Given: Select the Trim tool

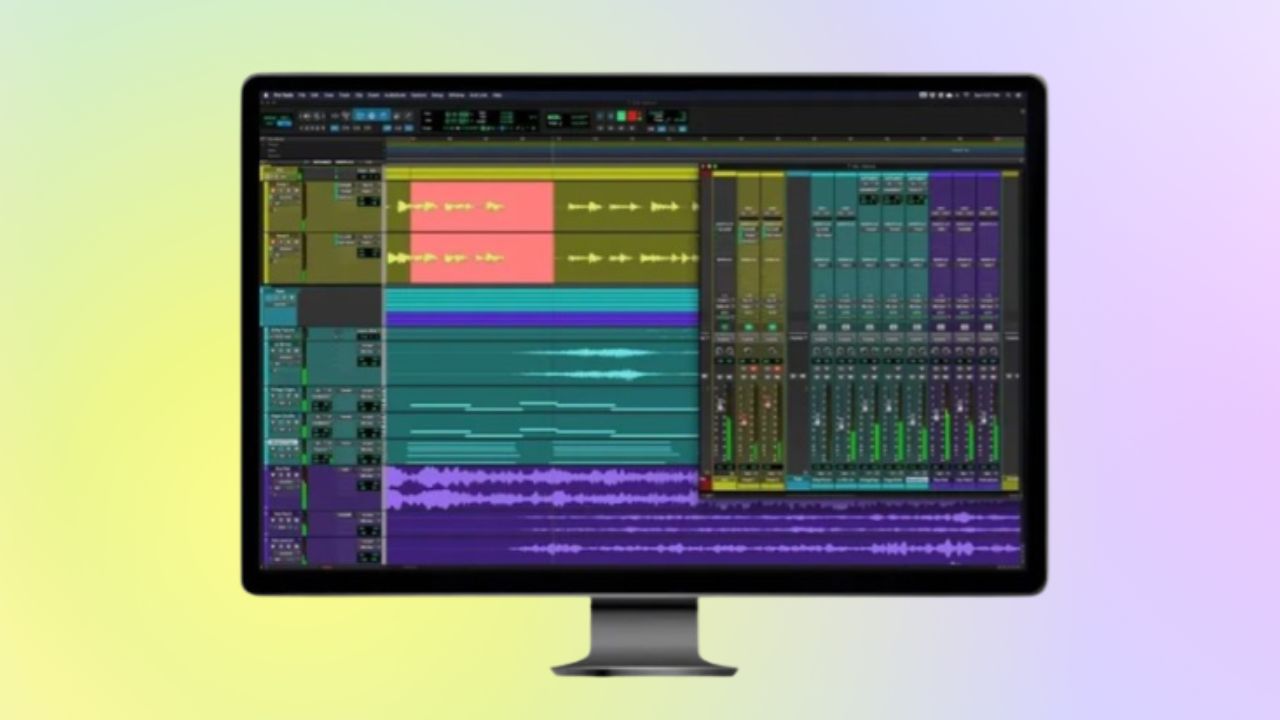Looking at the screenshot, I should [x=359, y=116].
